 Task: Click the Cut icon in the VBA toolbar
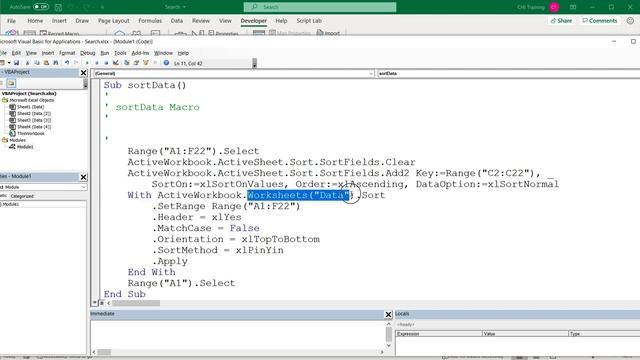coord(27,63)
